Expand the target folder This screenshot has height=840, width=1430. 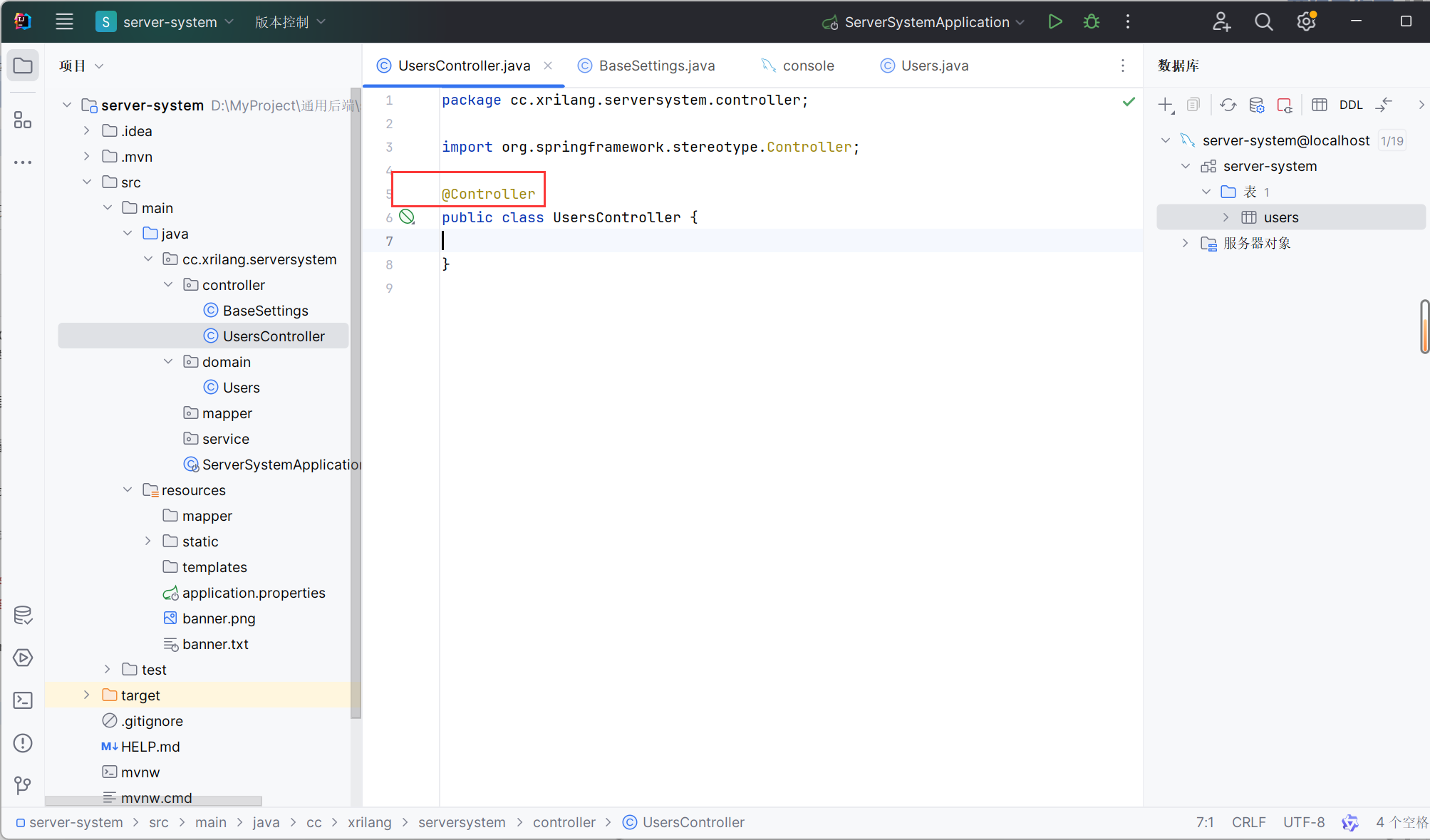[x=87, y=695]
